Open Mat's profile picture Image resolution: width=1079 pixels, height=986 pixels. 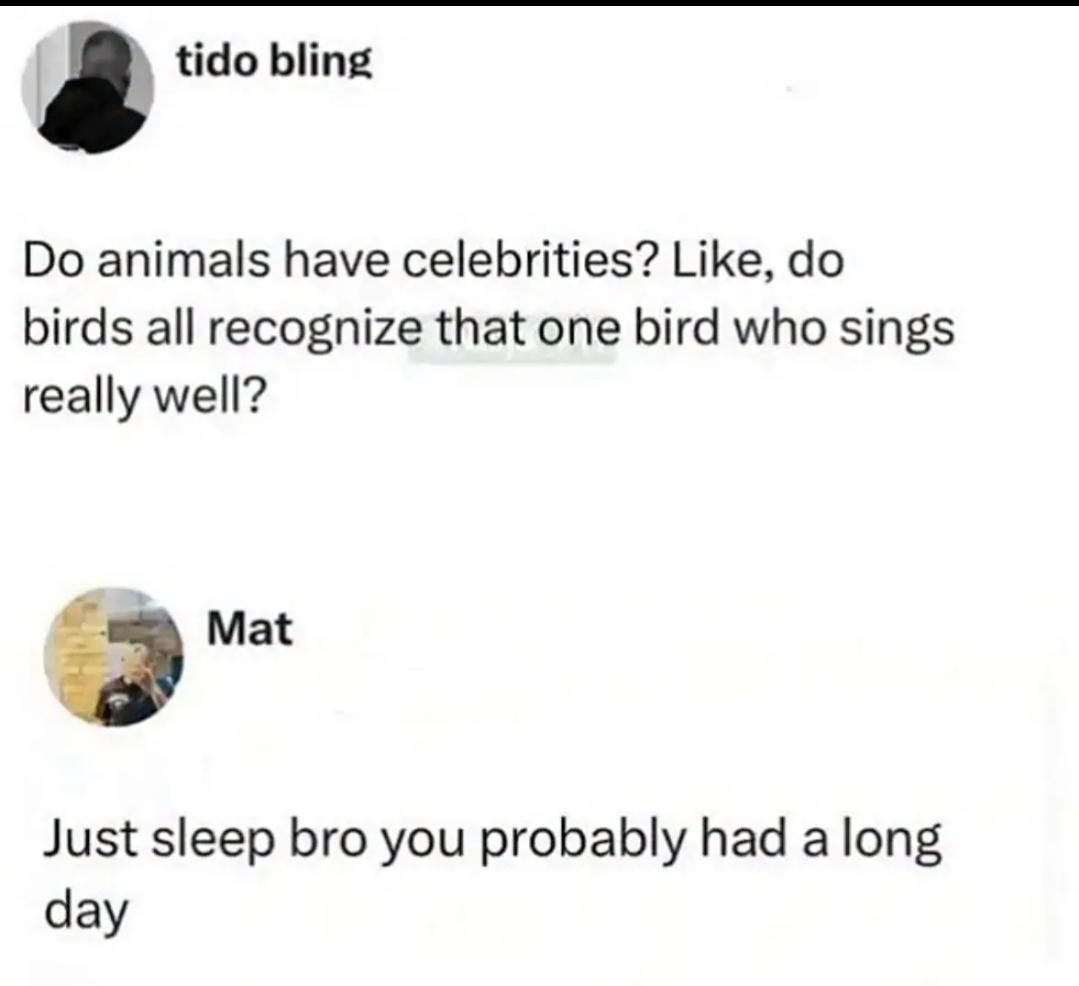(114, 656)
